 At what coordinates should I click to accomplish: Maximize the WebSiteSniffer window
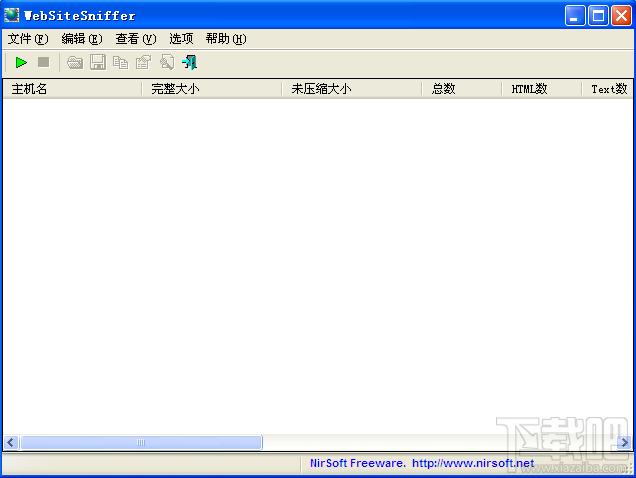(598, 16)
